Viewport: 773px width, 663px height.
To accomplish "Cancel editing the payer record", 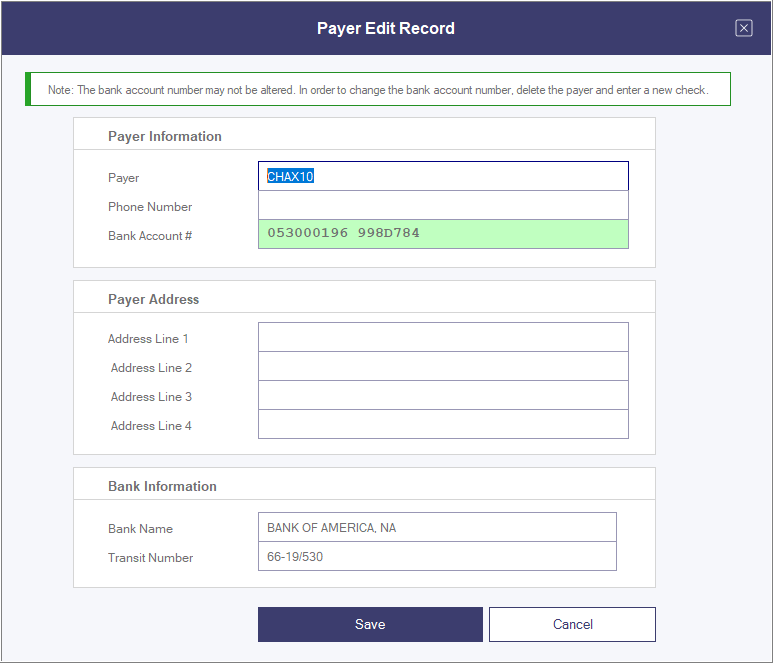I will pyautogui.click(x=572, y=624).
